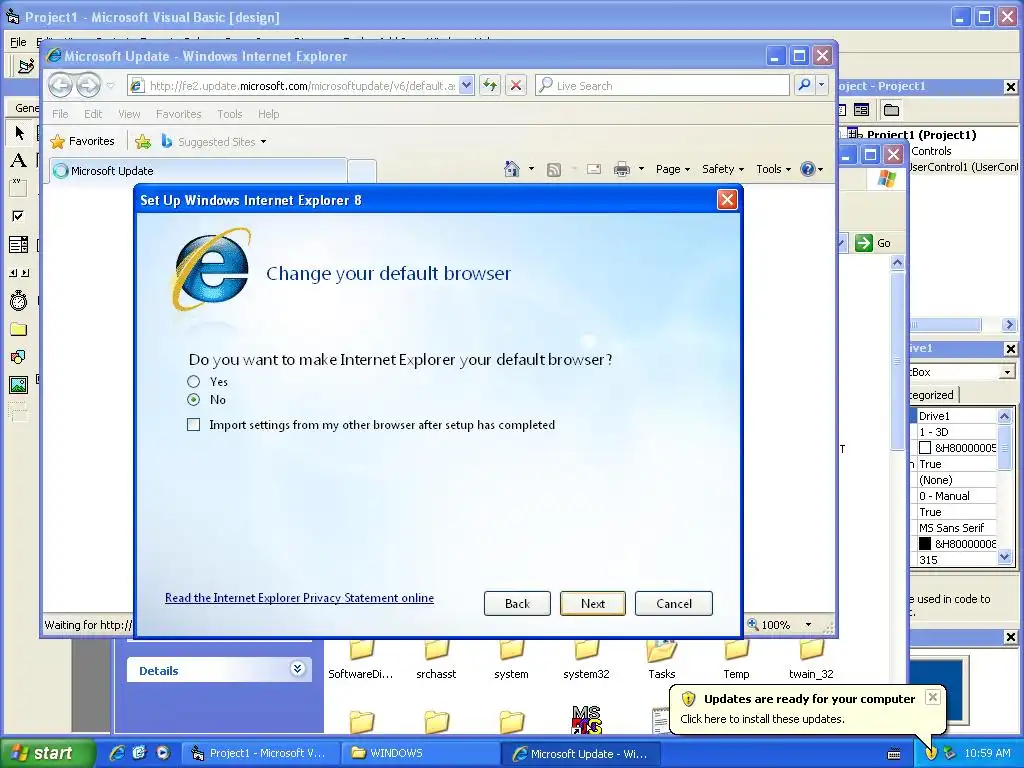1024x768 pixels.
Task: Open a new tab in Internet Explorer
Action: point(362,171)
